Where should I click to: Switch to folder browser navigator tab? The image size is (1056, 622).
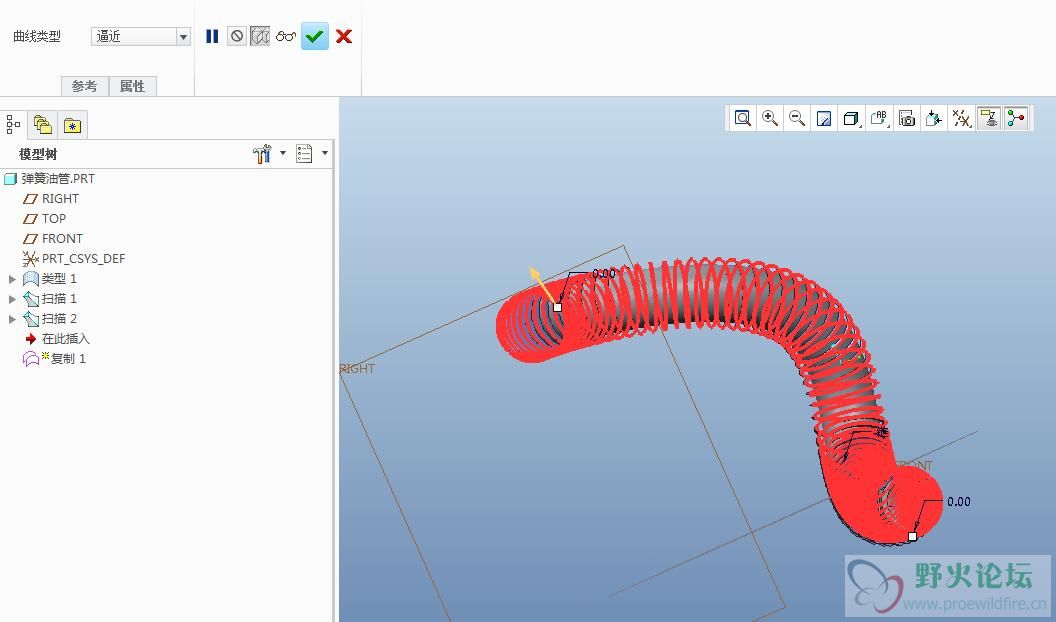[42, 125]
